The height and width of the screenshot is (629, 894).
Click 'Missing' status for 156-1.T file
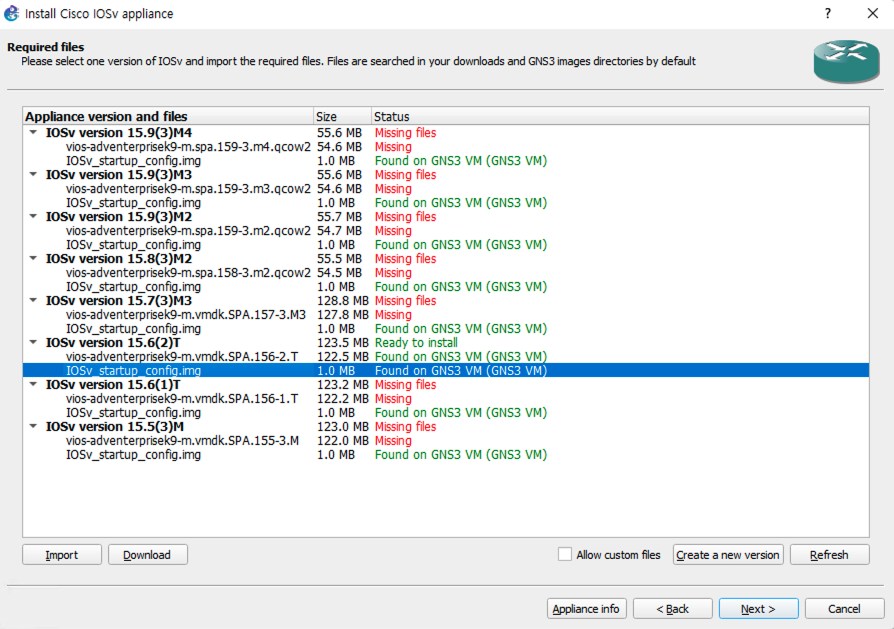coord(393,399)
